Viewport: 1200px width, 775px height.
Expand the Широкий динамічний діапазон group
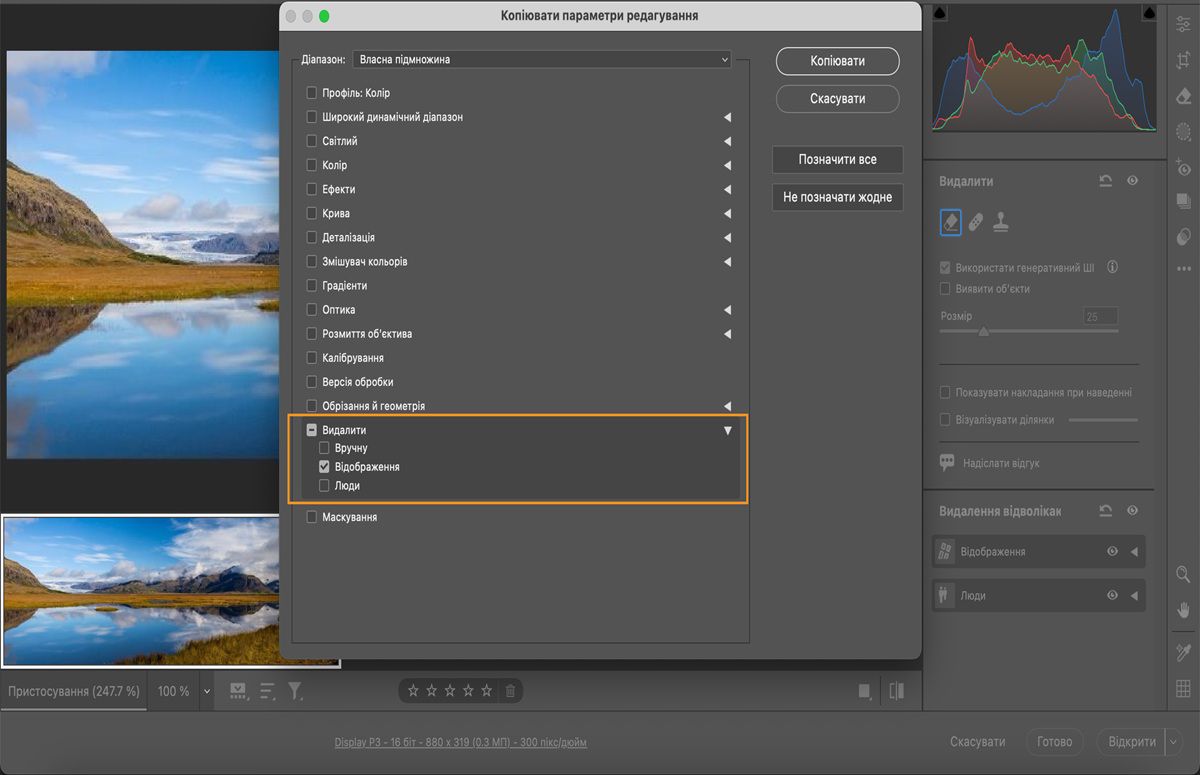coord(727,117)
